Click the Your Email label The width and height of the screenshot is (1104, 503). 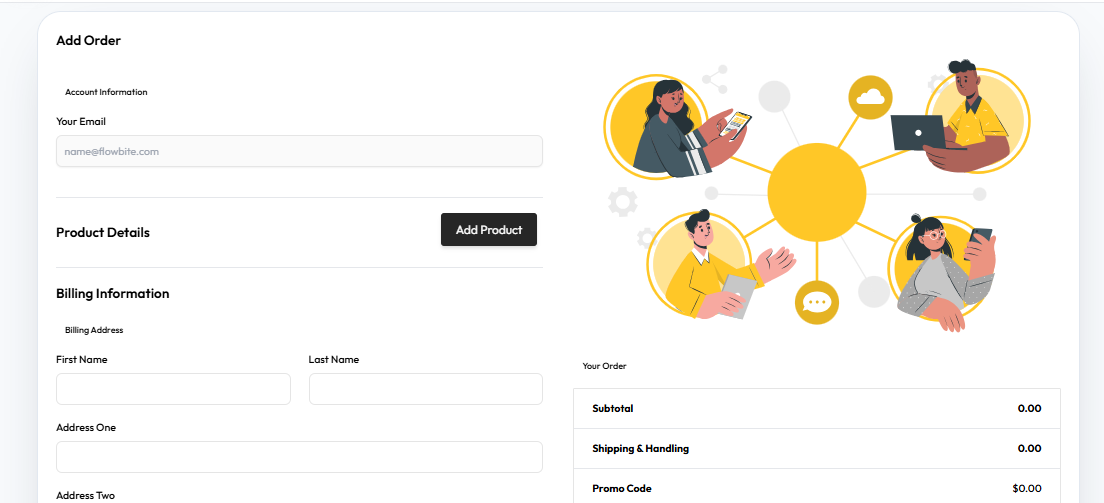[81, 121]
